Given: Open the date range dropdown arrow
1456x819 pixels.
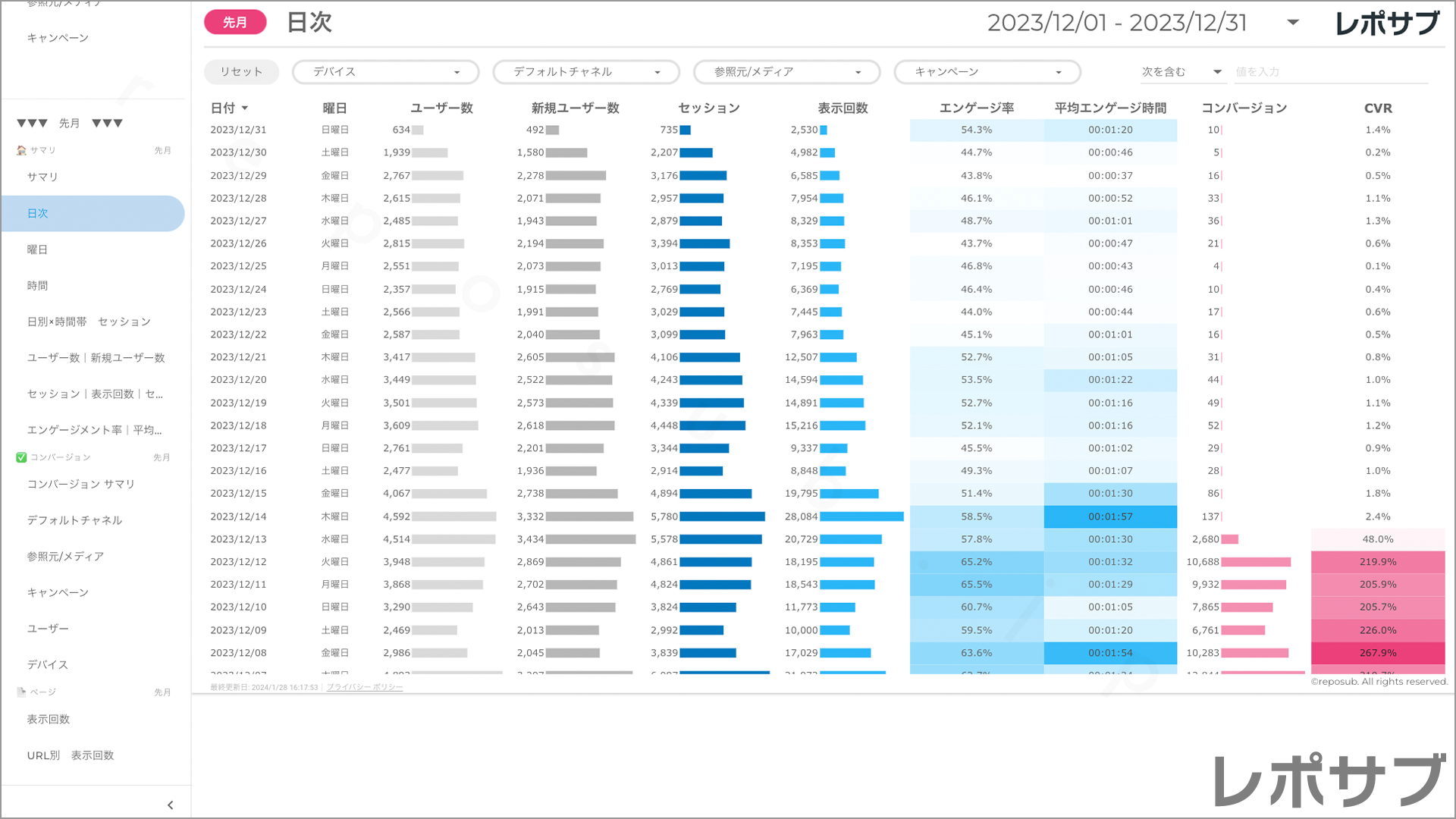Looking at the screenshot, I should point(1293,23).
